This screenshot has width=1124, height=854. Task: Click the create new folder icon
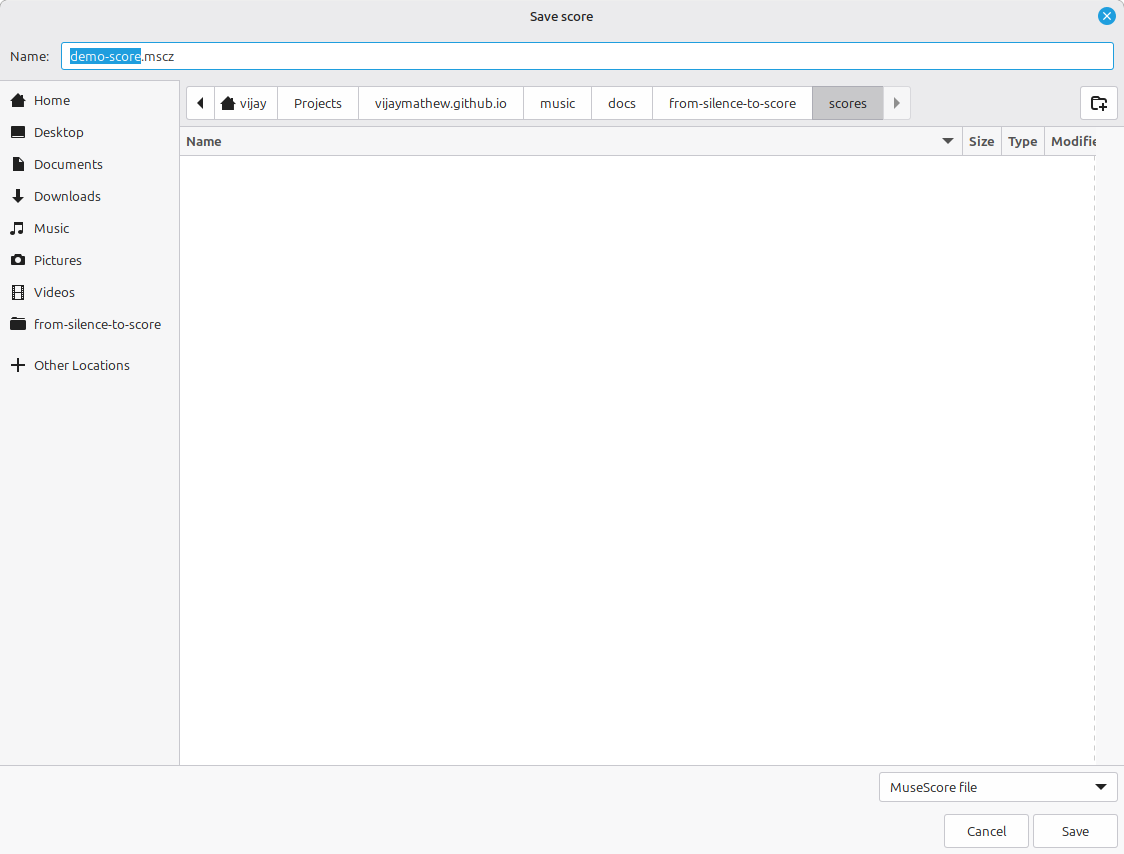[x=1098, y=103]
